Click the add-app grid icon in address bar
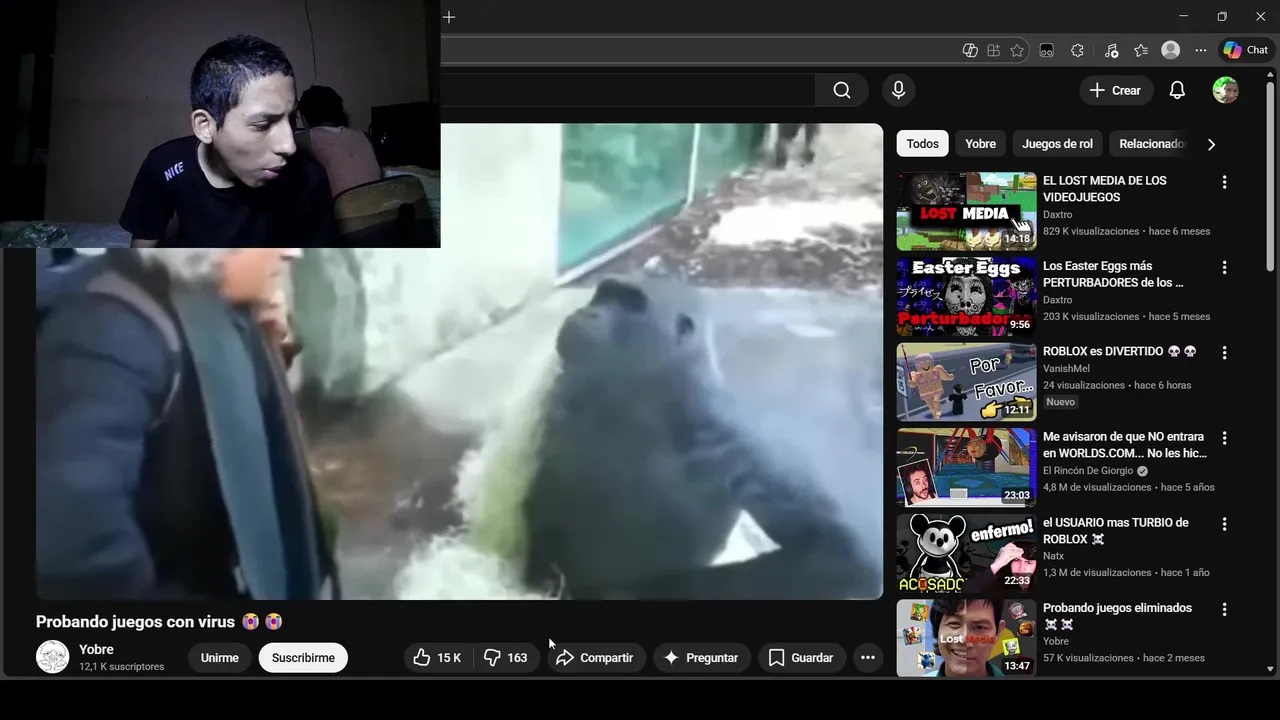This screenshot has width=1280, height=720. [993, 50]
